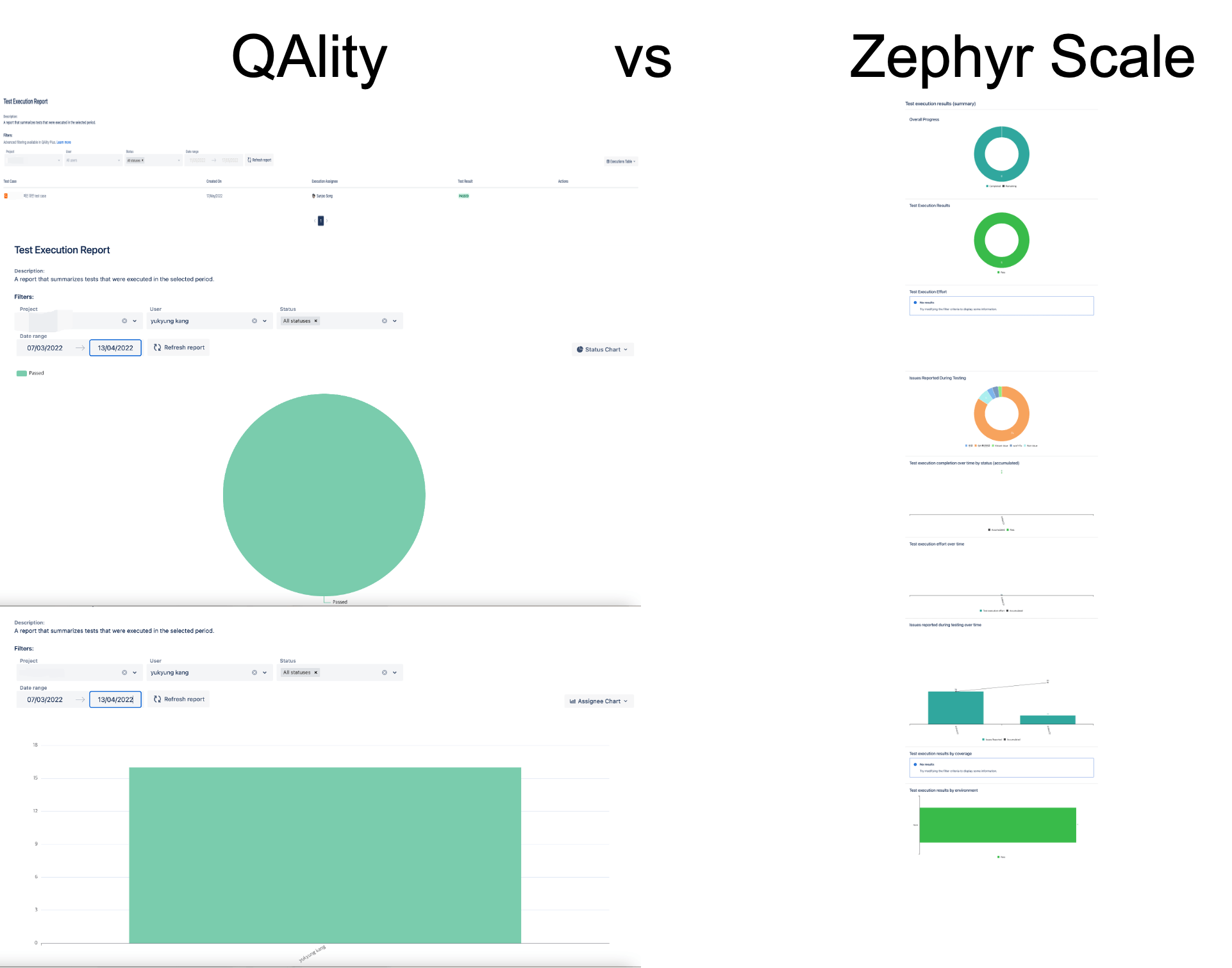Refresh report in Status Chart view
This screenshot has width=1232, height=968.
pos(179,347)
